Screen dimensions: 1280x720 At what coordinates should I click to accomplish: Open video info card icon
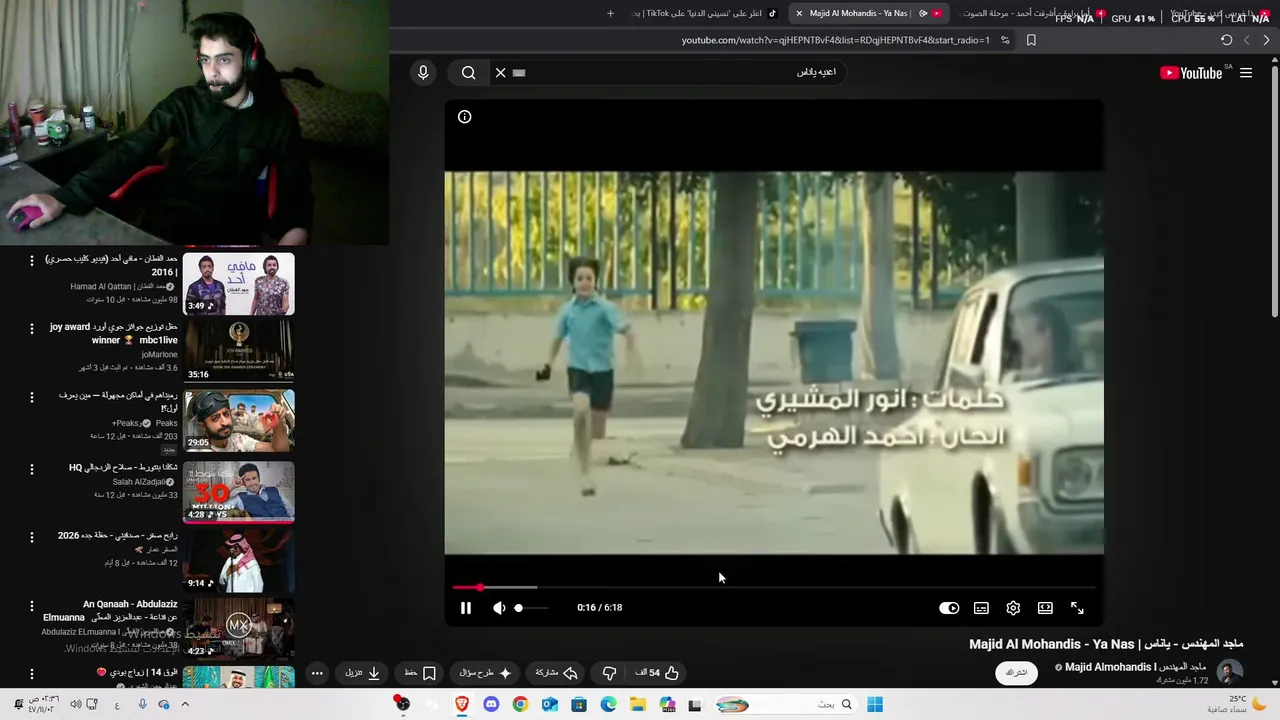pyautogui.click(x=465, y=117)
